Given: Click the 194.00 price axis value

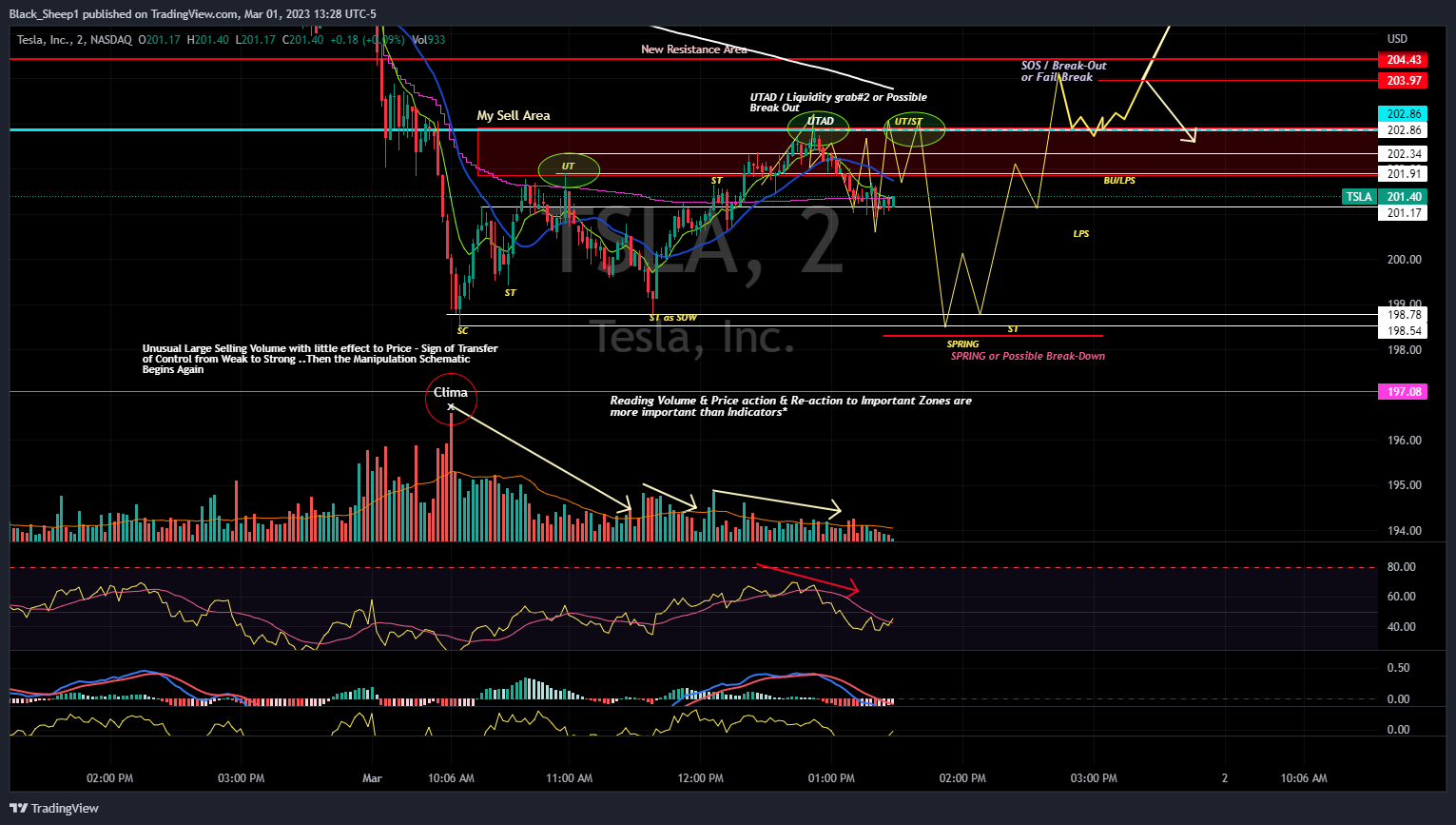Looking at the screenshot, I should (x=1404, y=531).
